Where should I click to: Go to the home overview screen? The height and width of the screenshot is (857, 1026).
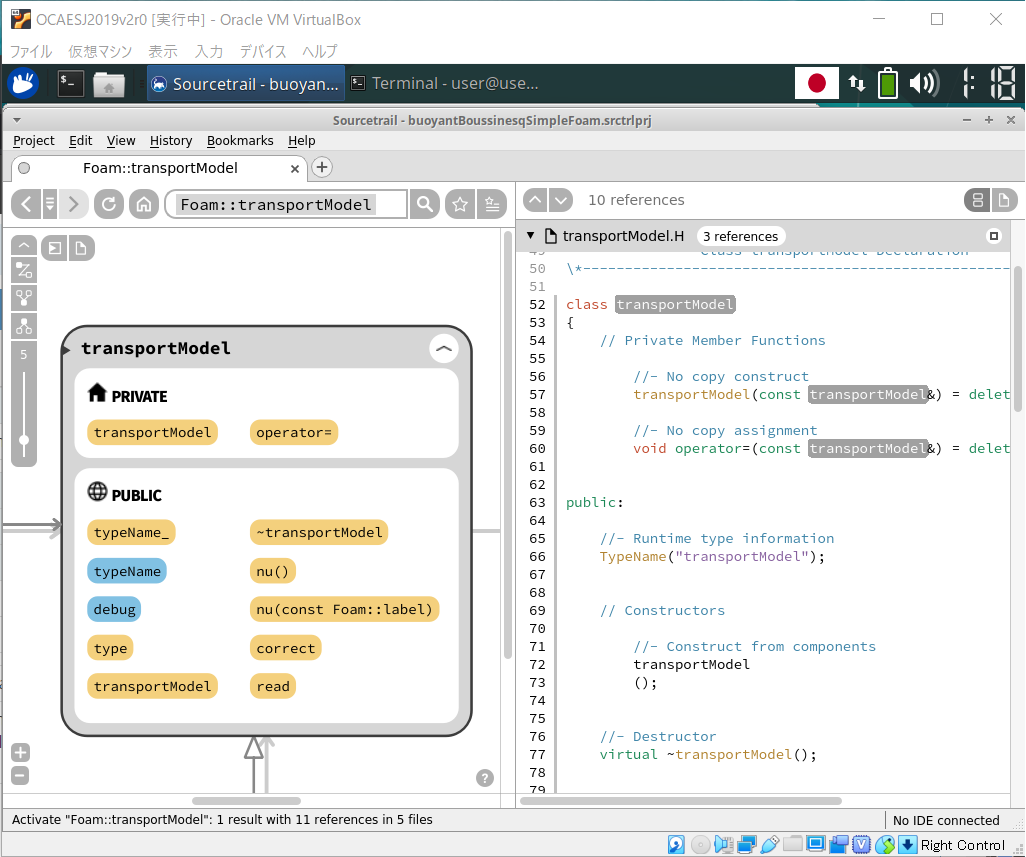(x=144, y=204)
